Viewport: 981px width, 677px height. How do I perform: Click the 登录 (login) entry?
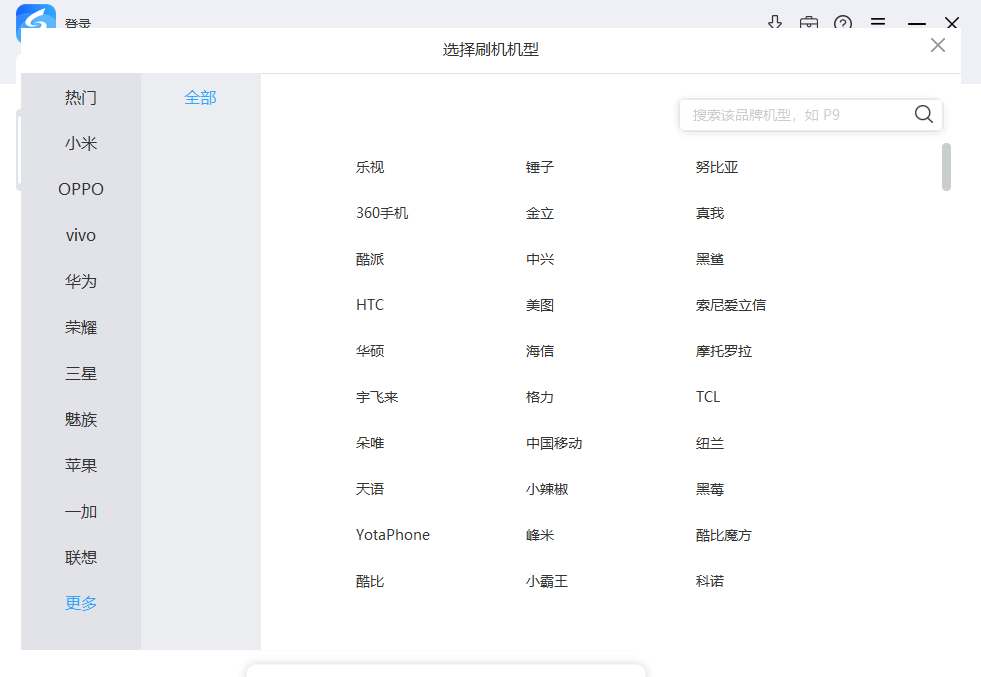tap(78, 22)
